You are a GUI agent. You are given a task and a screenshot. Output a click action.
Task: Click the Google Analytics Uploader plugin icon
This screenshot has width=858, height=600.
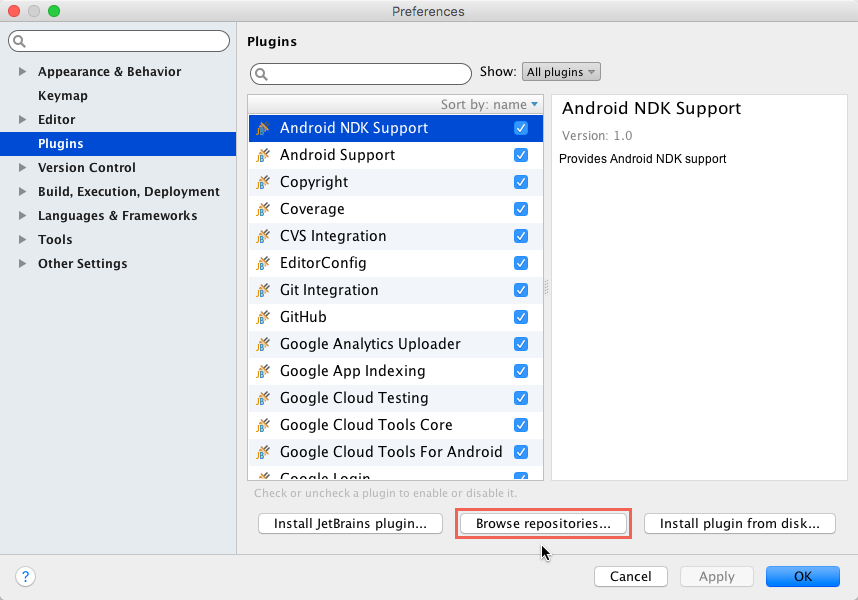pos(263,344)
